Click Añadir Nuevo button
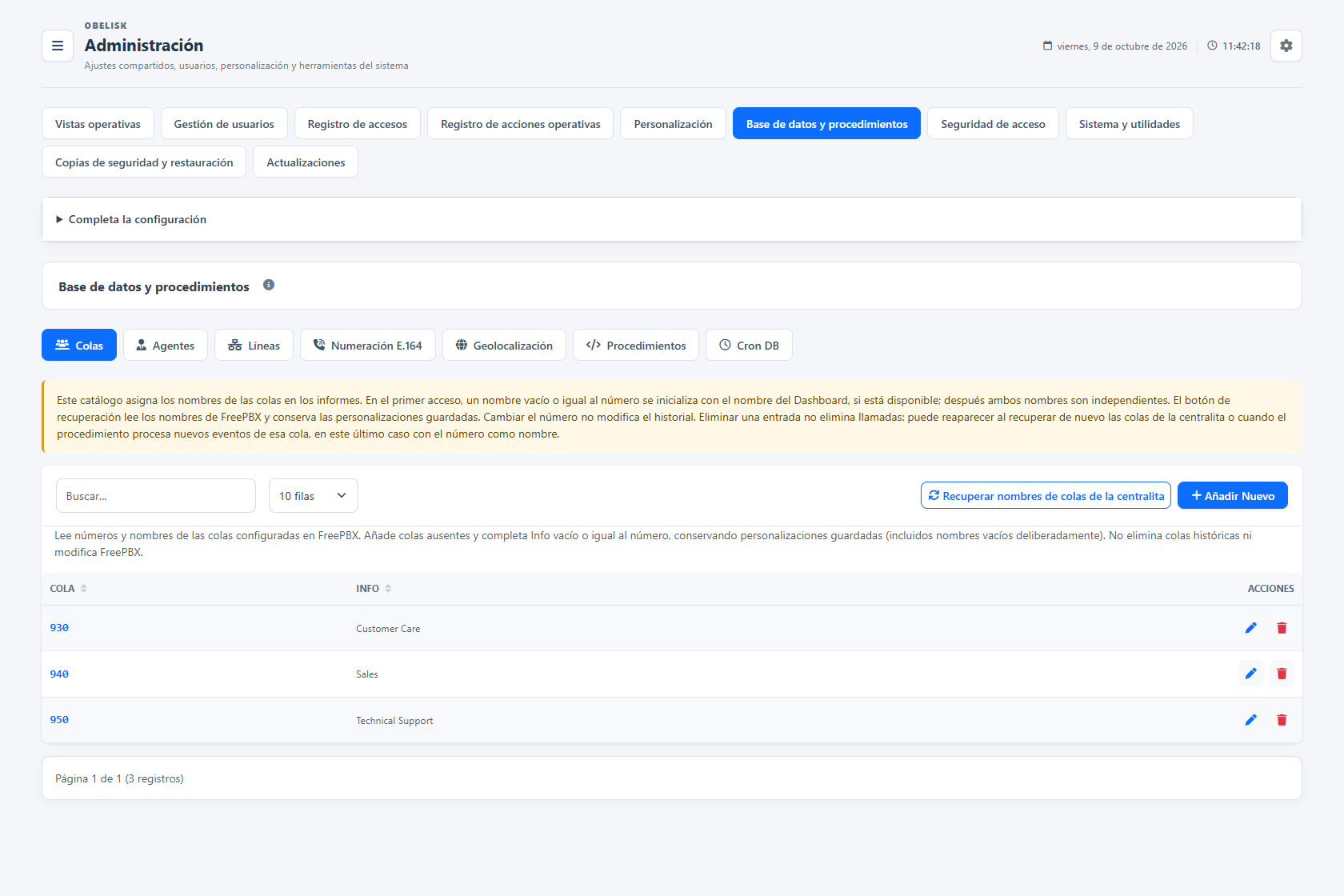This screenshot has width=1344, height=896. pos(1233,495)
